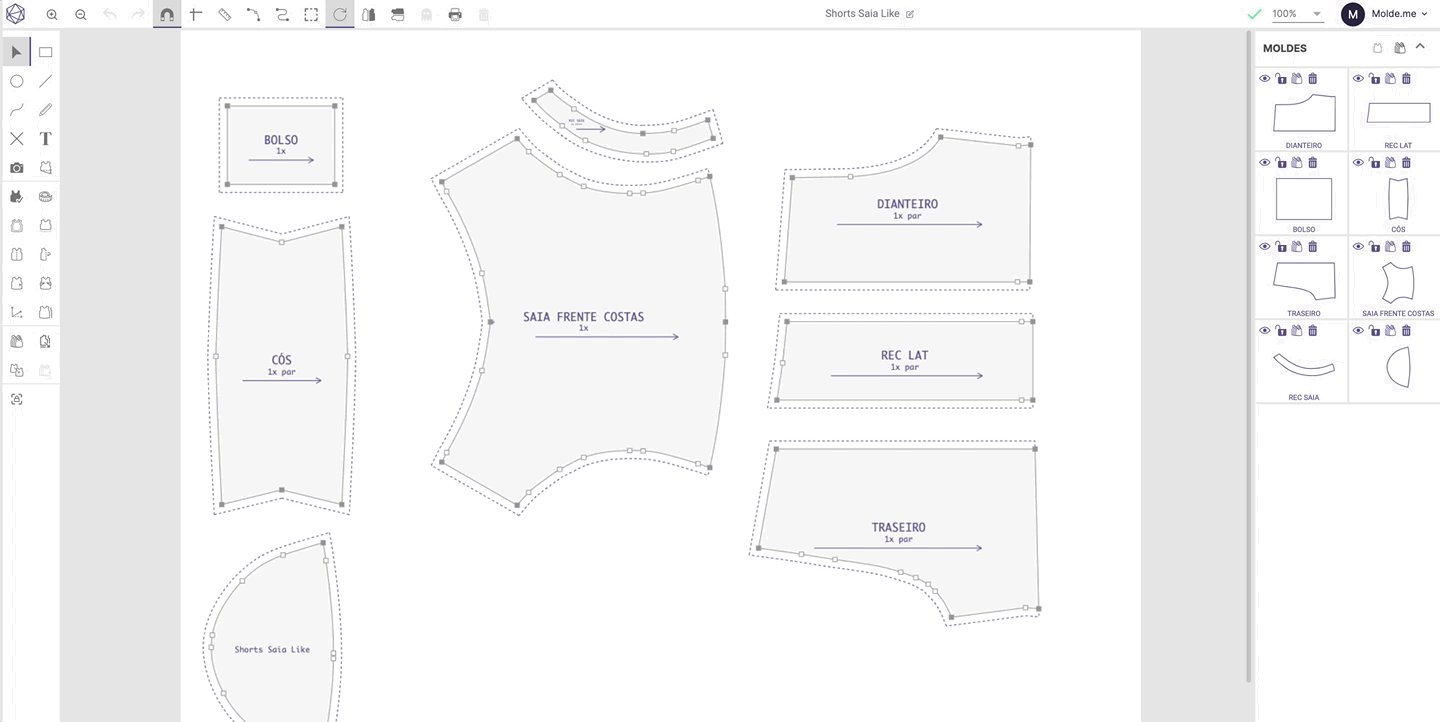The width and height of the screenshot is (1440, 722).
Task: Select the ruler measure tool
Action: click(x=225, y=15)
